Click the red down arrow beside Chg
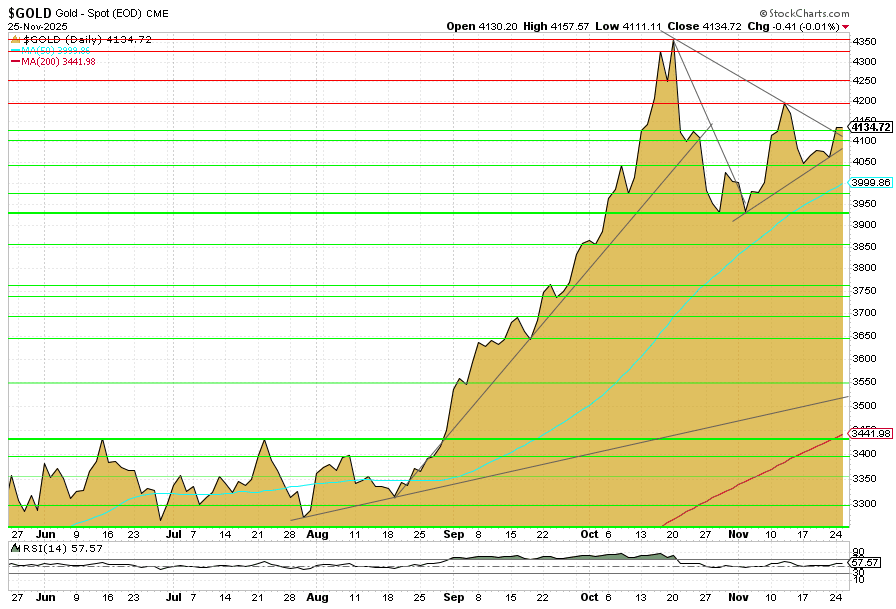Image resolution: width=896 pixels, height=609 pixels. coord(846,26)
